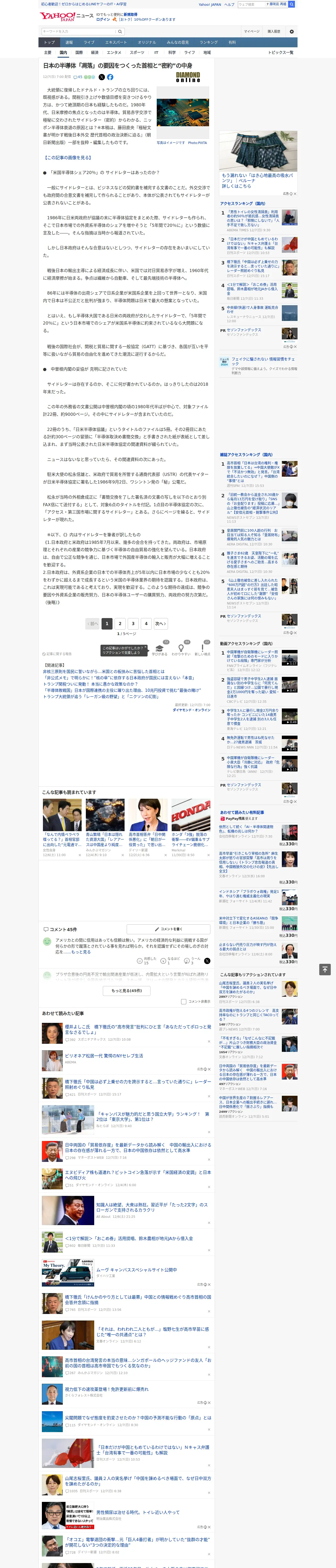Open the boxer shorts advertisement image

[258, 152]
